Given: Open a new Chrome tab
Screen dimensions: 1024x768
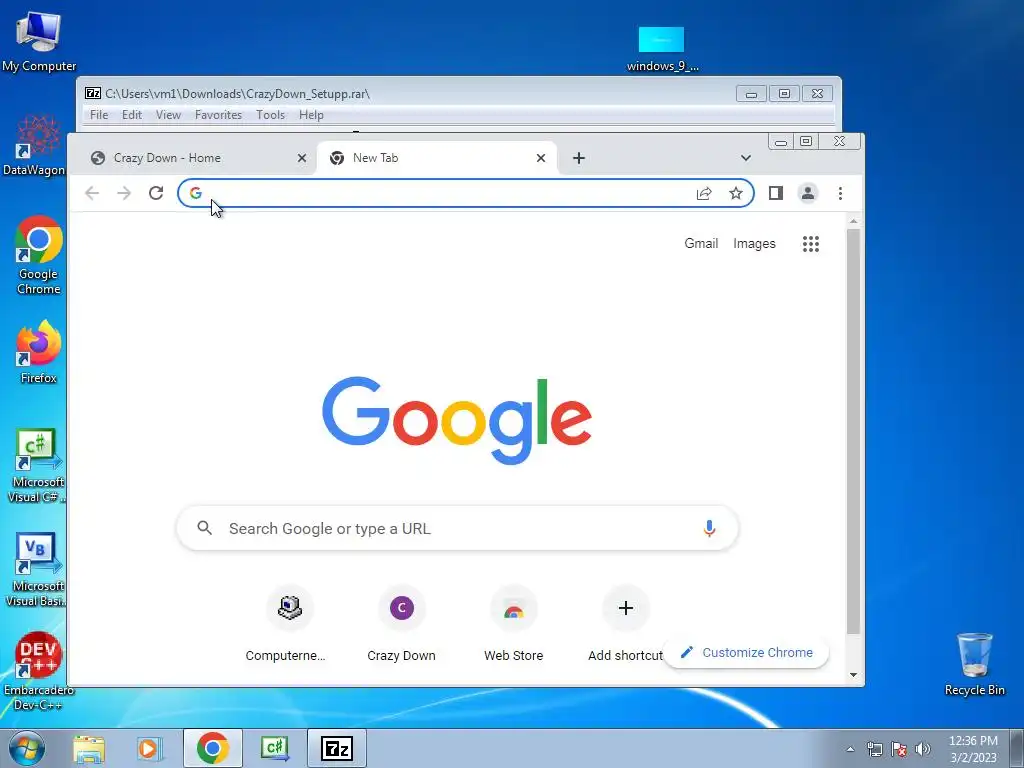Looking at the screenshot, I should point(579,158).
